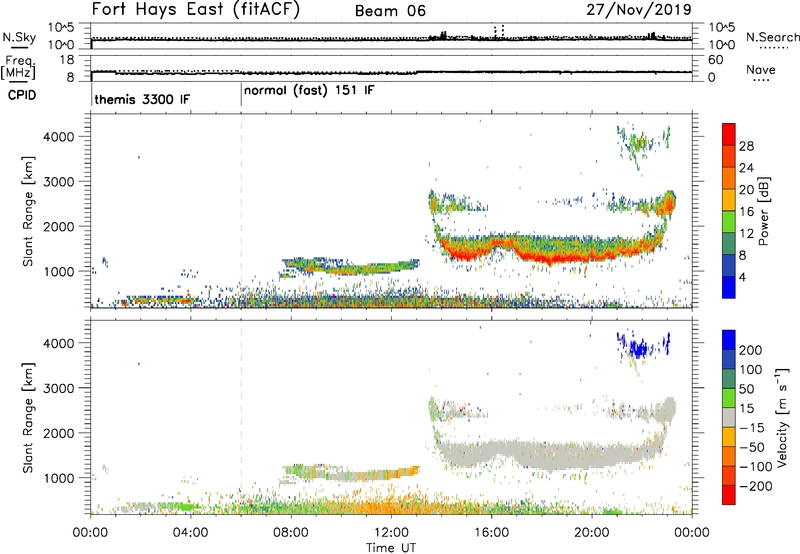800x554 pixels.
Task: Select the 'N.Sky' legend label
Action: pos(19,37)
